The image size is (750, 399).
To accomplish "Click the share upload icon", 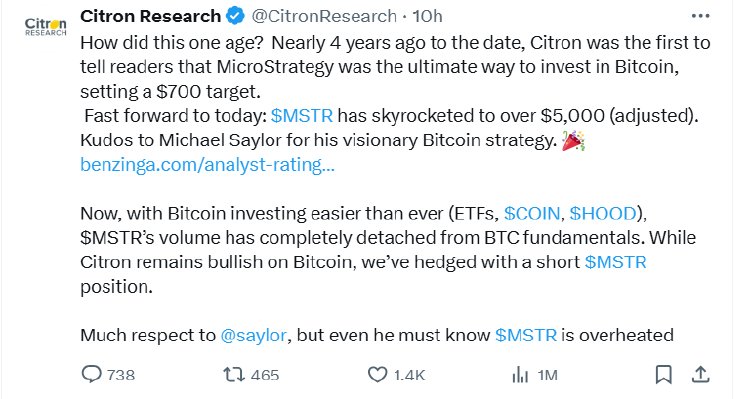I will click(700, 375).
